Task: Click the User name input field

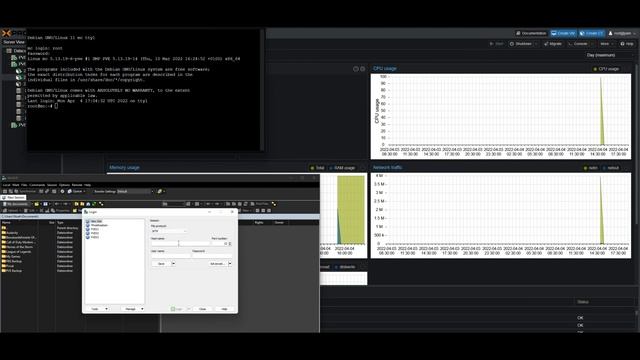Action: click(x=170, y=256)
